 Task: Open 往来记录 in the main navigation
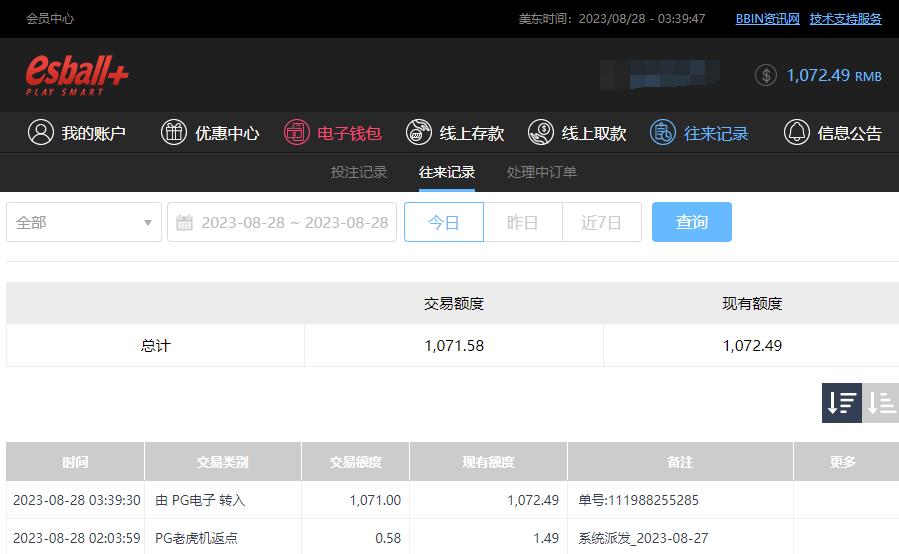[699, 133]
